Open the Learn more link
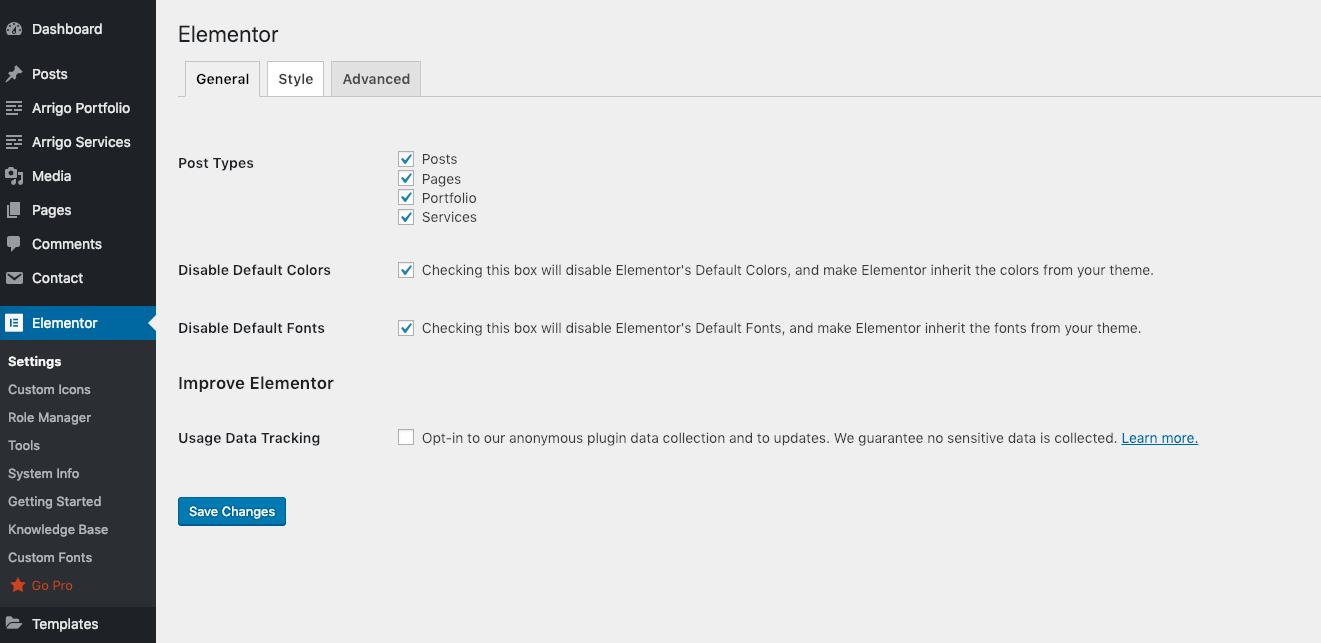The width and height of the screenshot is (1321, 643). (x=1159, y=438)
